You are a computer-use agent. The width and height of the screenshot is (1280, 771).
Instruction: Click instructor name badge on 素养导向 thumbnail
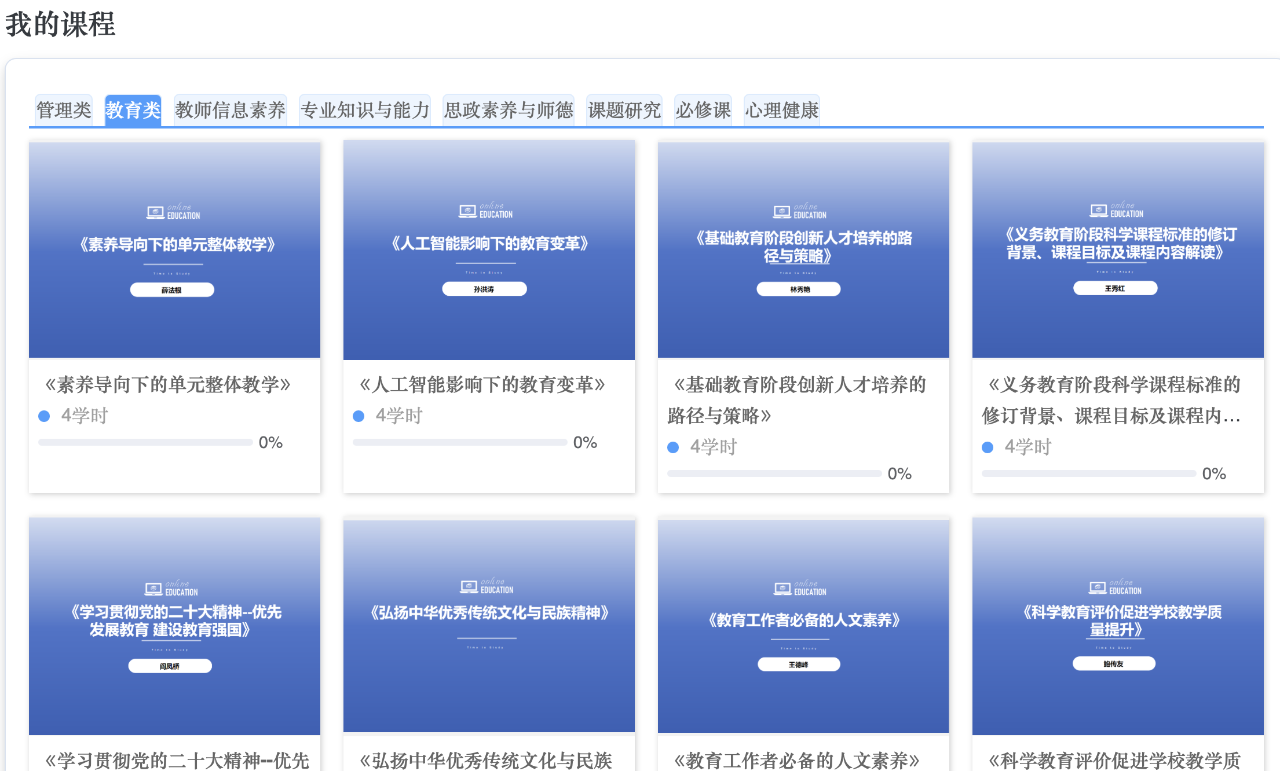coord(172,290)
